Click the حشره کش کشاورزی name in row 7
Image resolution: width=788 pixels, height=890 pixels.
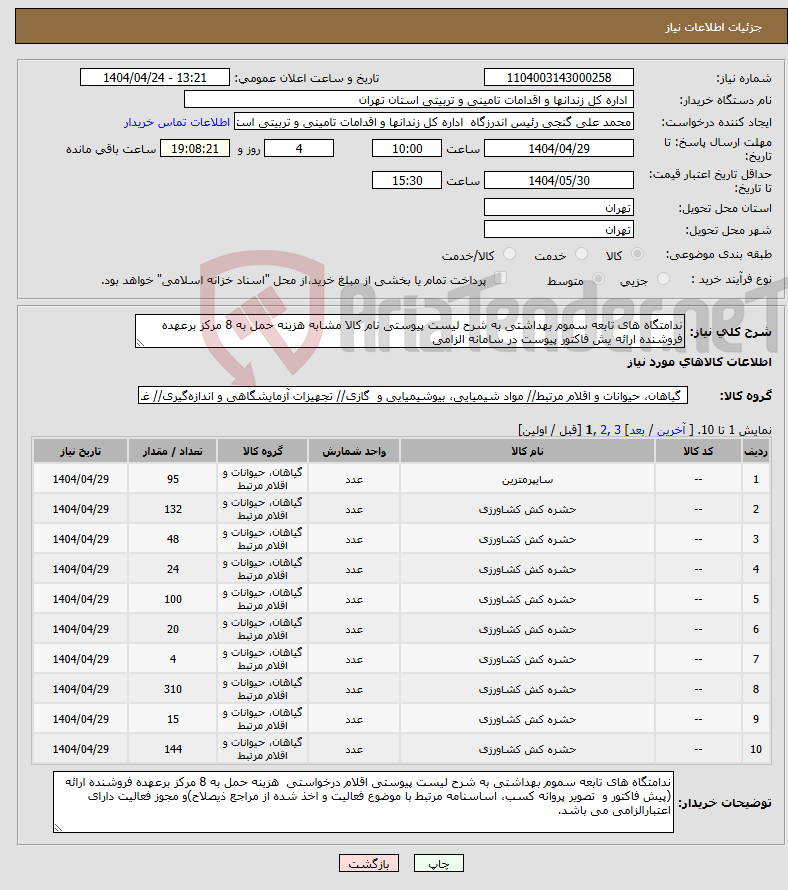[x=527, y=660]
